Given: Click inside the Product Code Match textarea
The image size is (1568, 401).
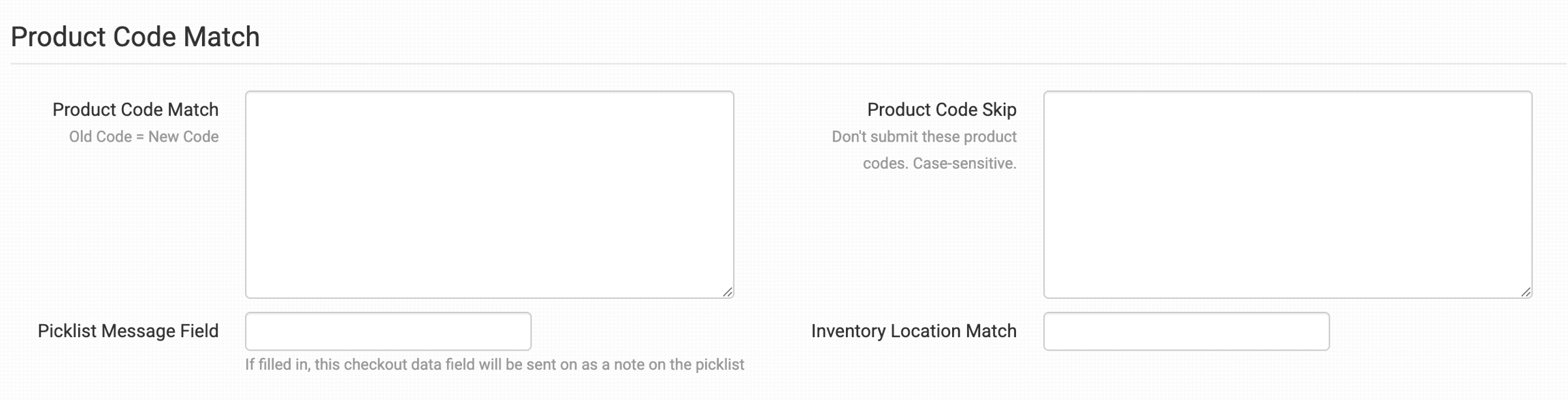Looking at the screenshot, I should click(x=489, y=195).
